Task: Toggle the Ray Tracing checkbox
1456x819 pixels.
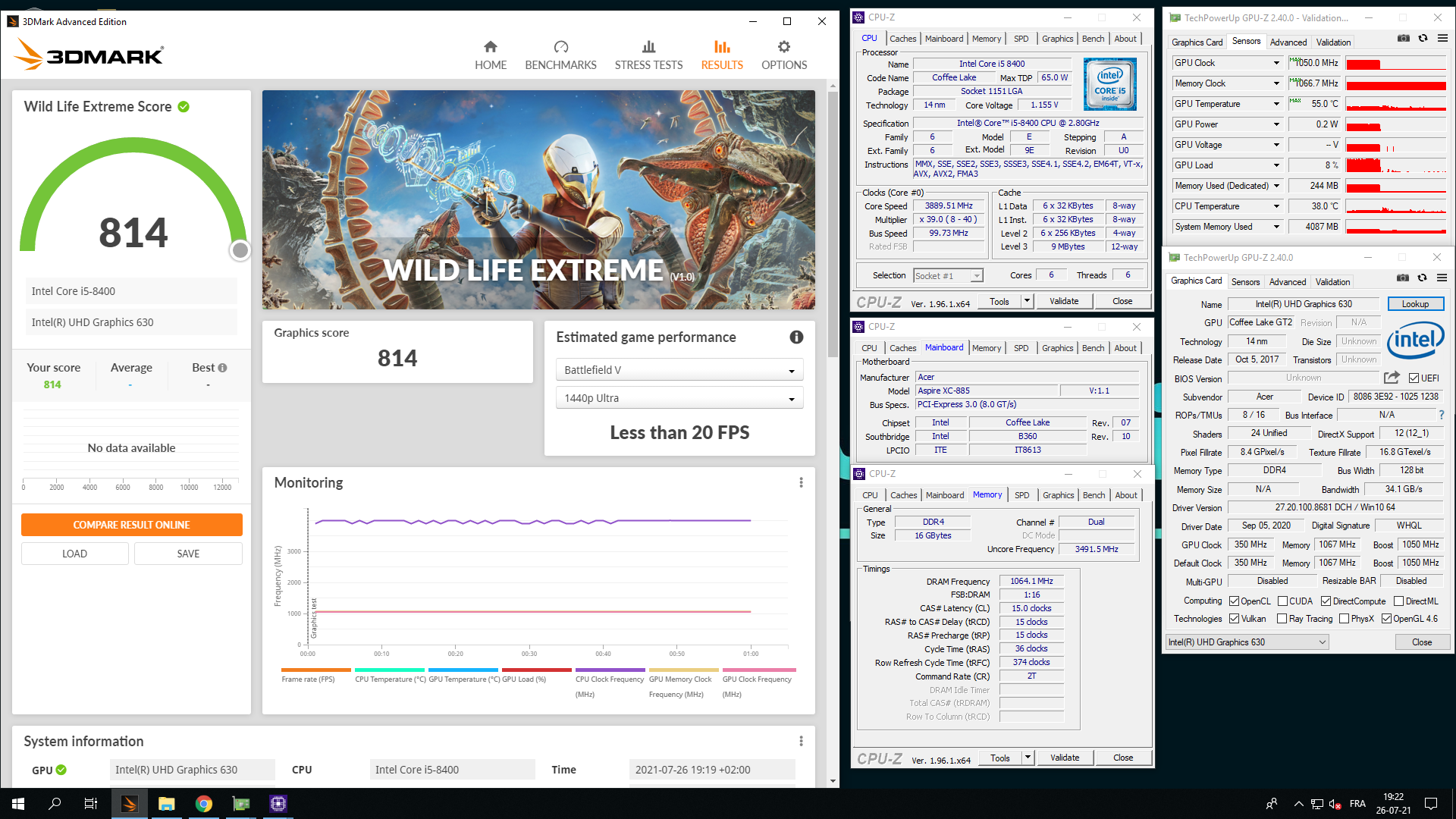Action: 1282,619
